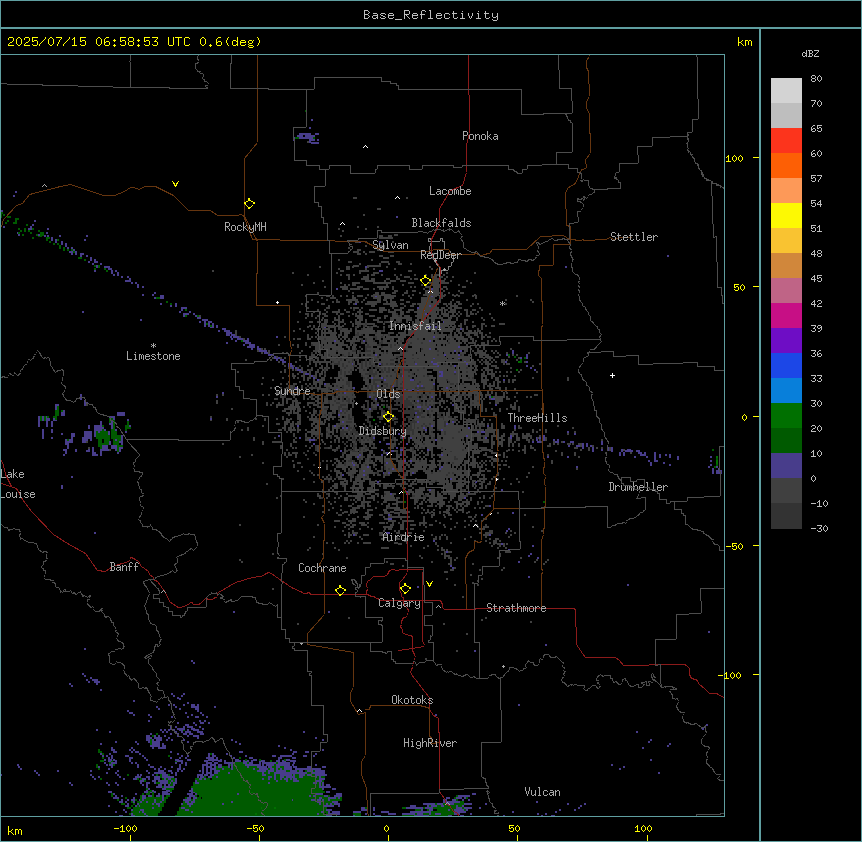Click the Didsbury label
Viewport: 862px width, 842px height.
pyautogui.click(x=383, y=431)
